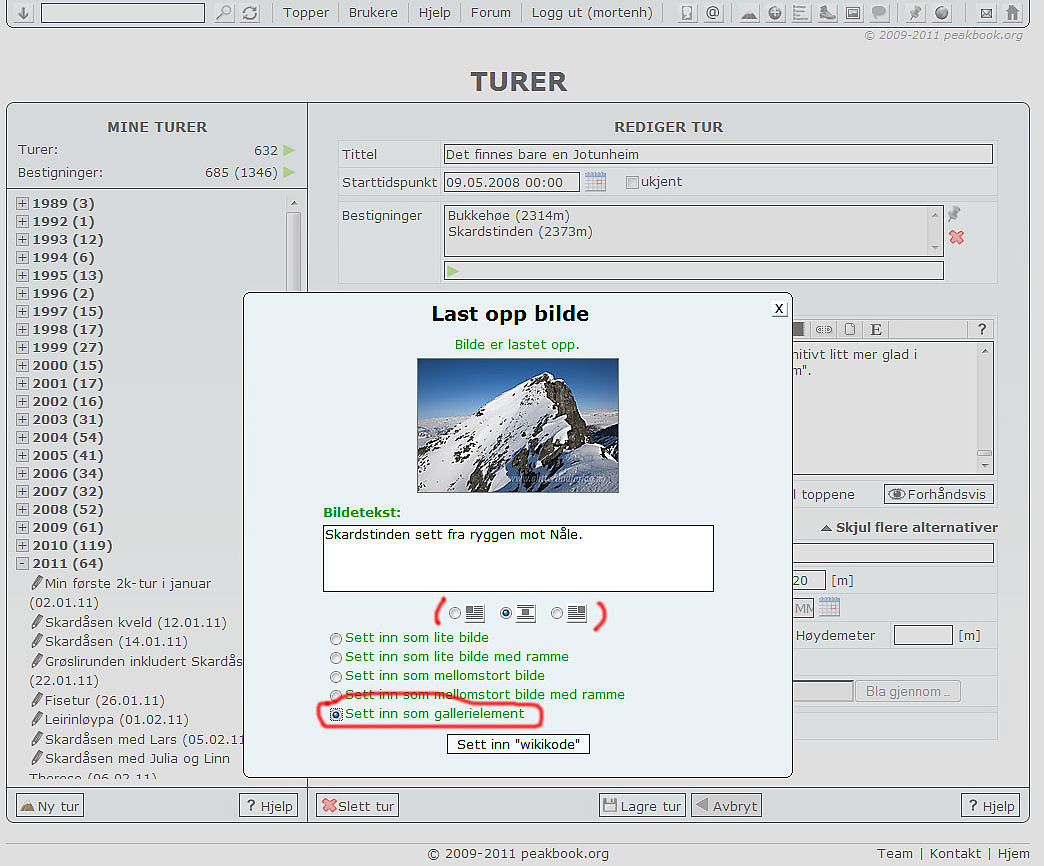The image size is (1044, 866).
Task: Click the Slett tur button
Action: click(358, 806)
